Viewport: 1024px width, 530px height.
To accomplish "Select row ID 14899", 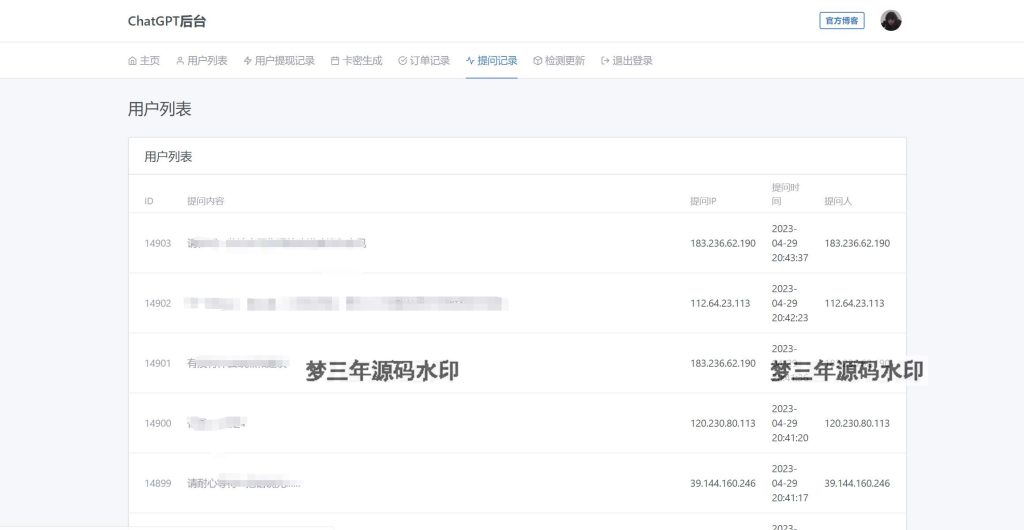I will [157, 484].
